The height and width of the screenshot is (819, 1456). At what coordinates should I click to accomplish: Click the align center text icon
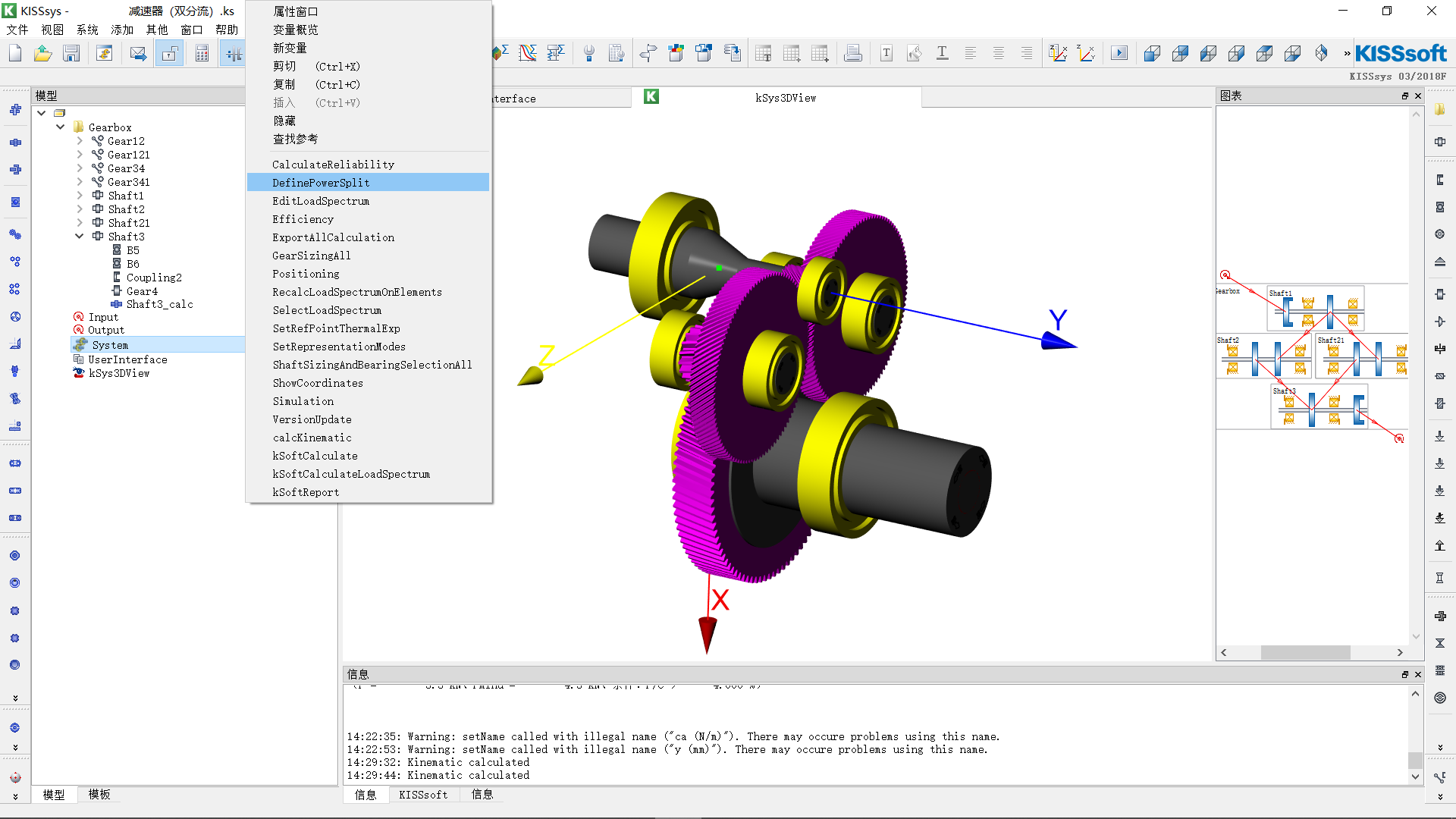coord(999,53)
